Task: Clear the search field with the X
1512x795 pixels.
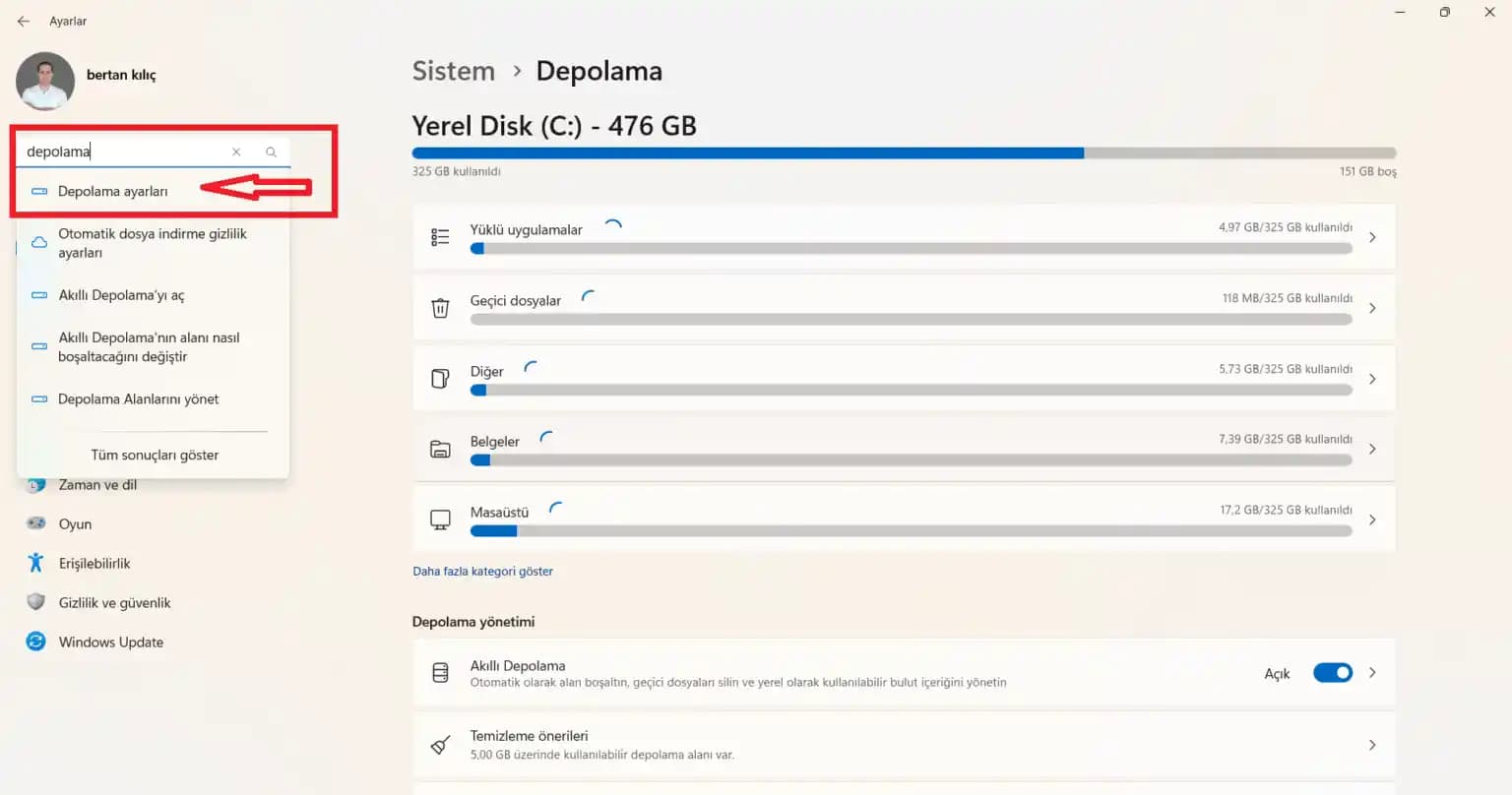Action: coord(236,151)
